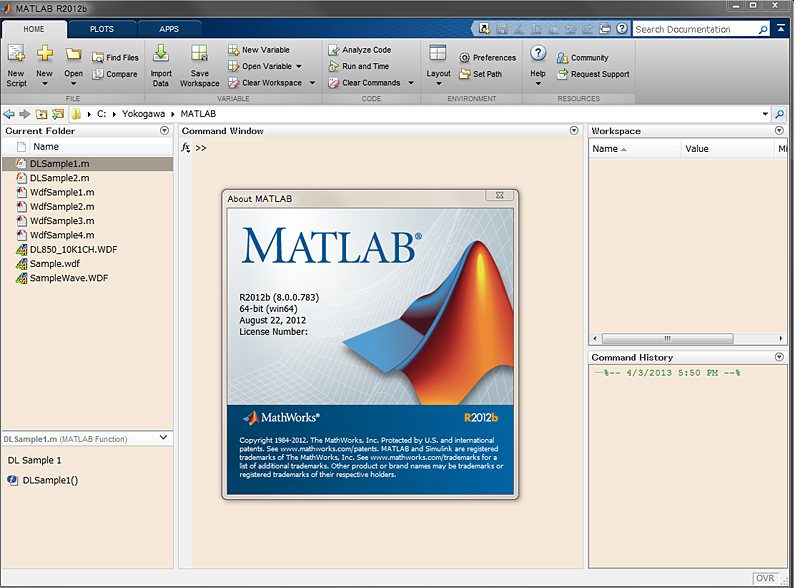
Task: Switch to the APPS tab
Action: point(169,29)
